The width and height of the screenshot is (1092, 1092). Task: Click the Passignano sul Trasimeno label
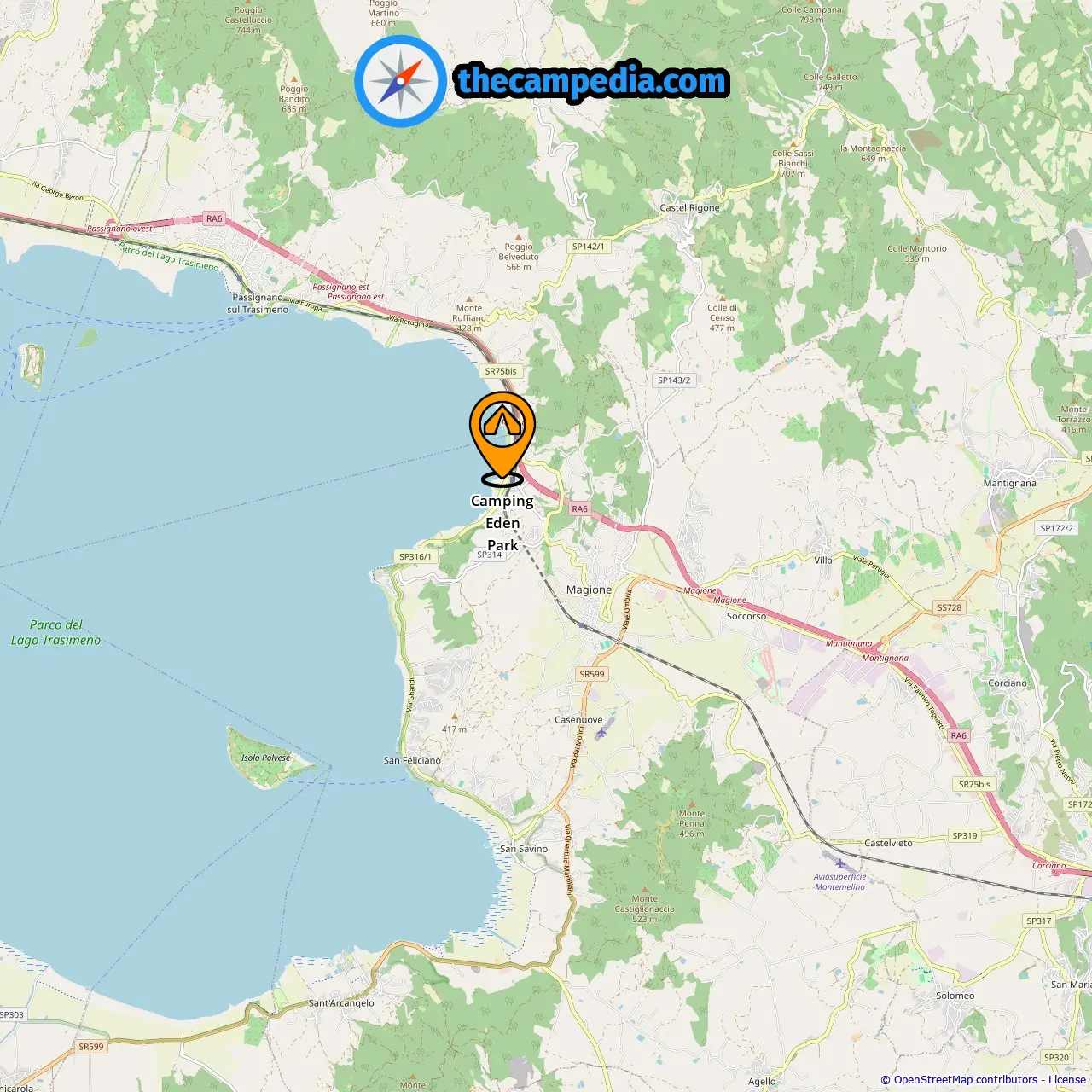[258, 304]
